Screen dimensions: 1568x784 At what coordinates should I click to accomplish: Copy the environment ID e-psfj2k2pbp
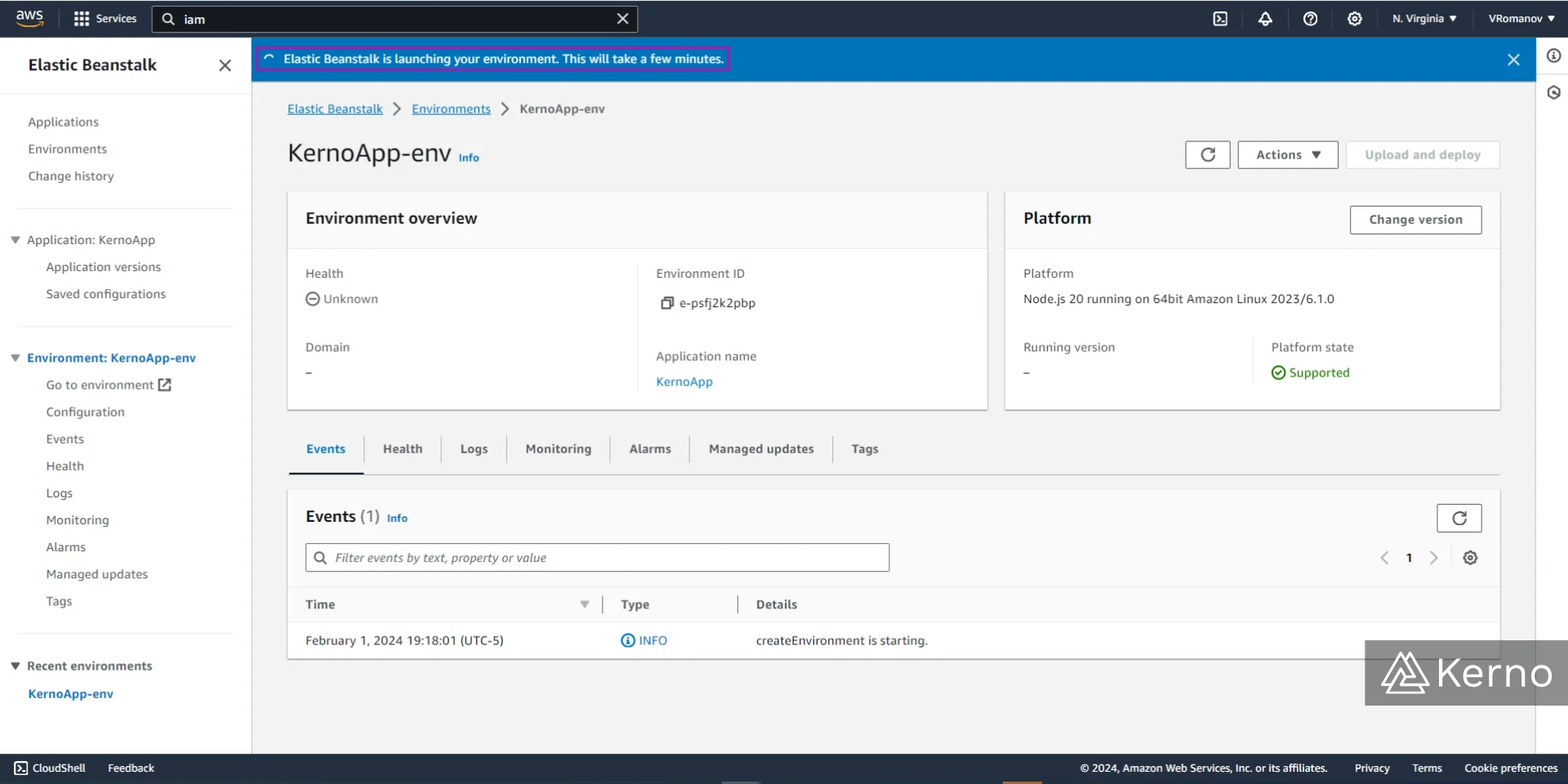click(667, 303)
